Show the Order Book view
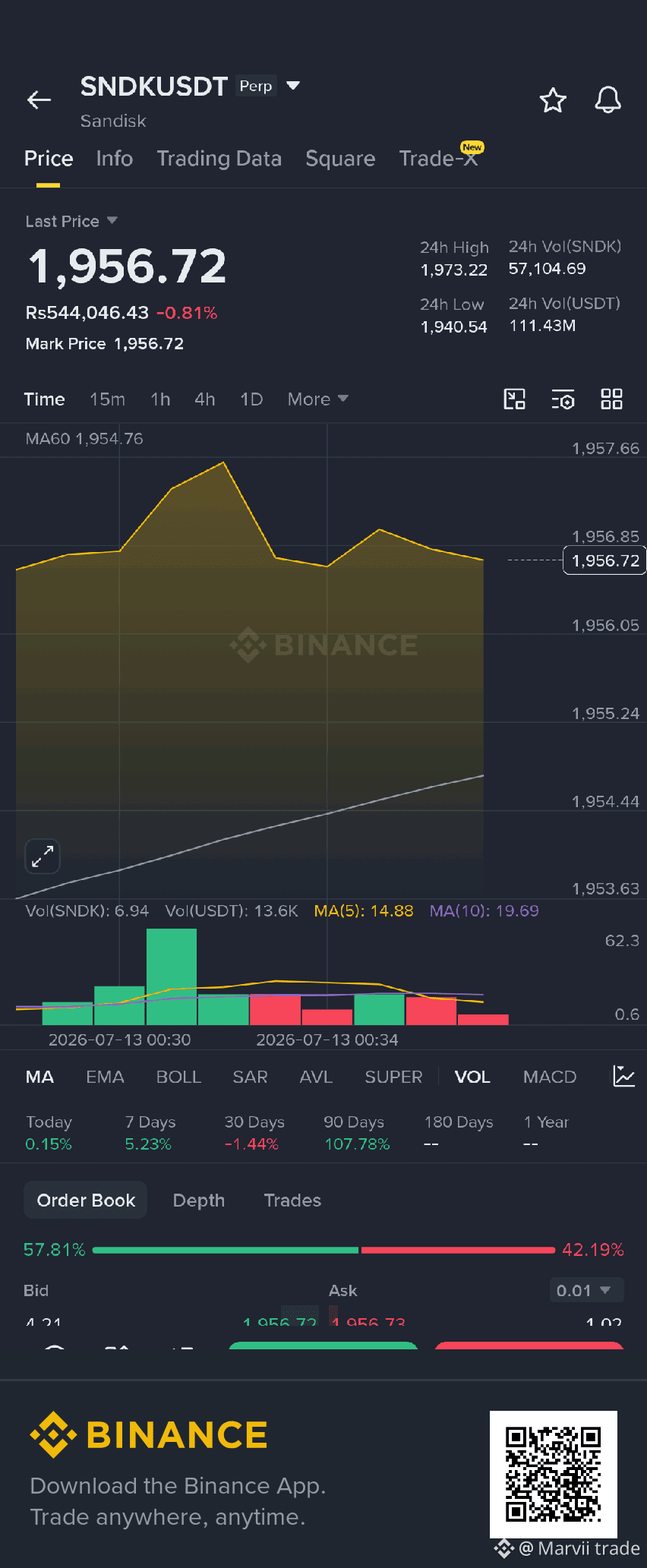 pyautogui.click(x=86, y=1200)
